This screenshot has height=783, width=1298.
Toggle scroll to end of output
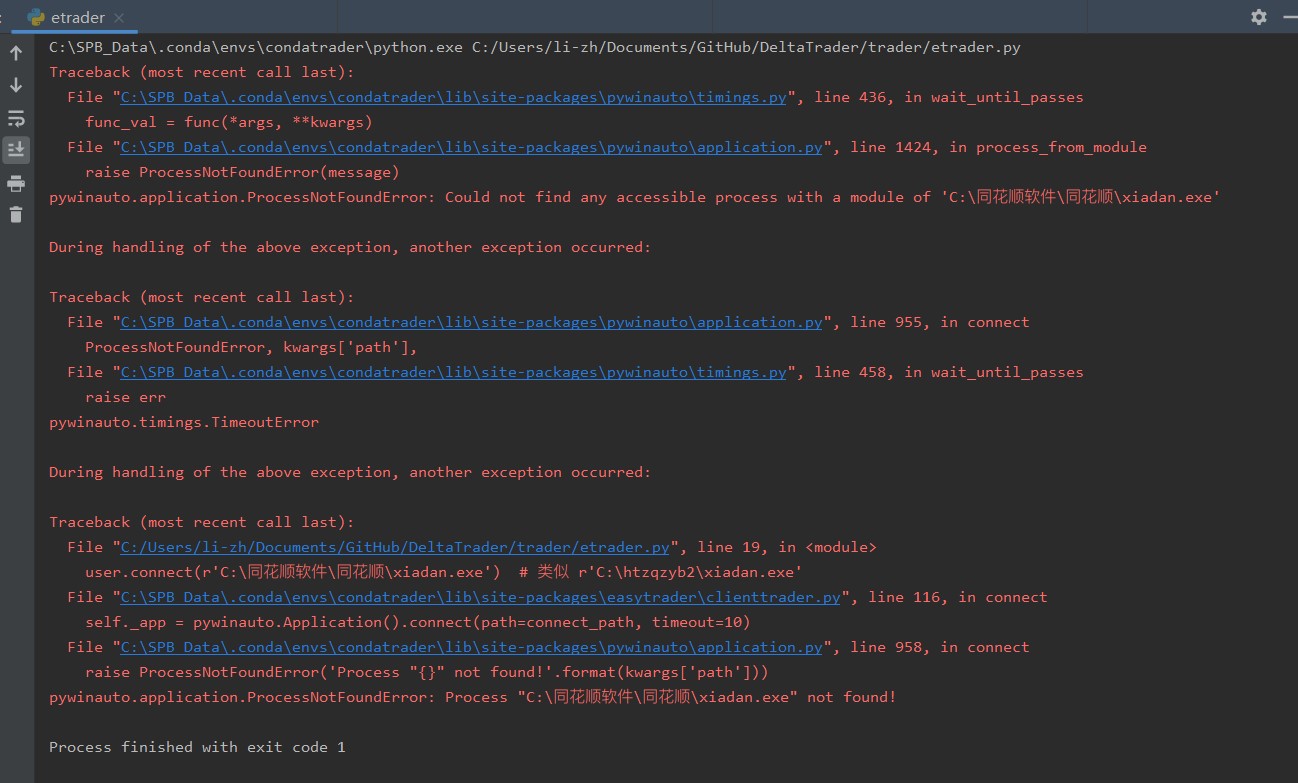click(16, 150)
